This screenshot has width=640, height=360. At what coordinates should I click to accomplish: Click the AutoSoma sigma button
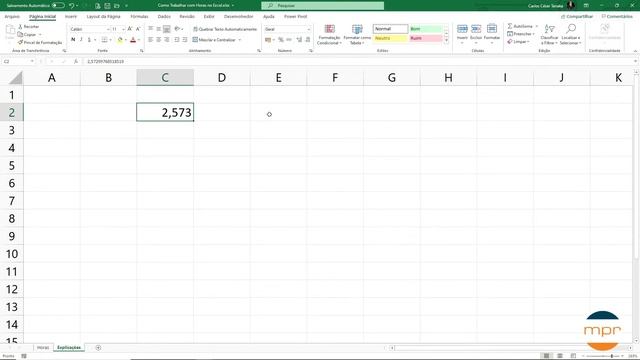pyautogui.click(x=520, y=26)
